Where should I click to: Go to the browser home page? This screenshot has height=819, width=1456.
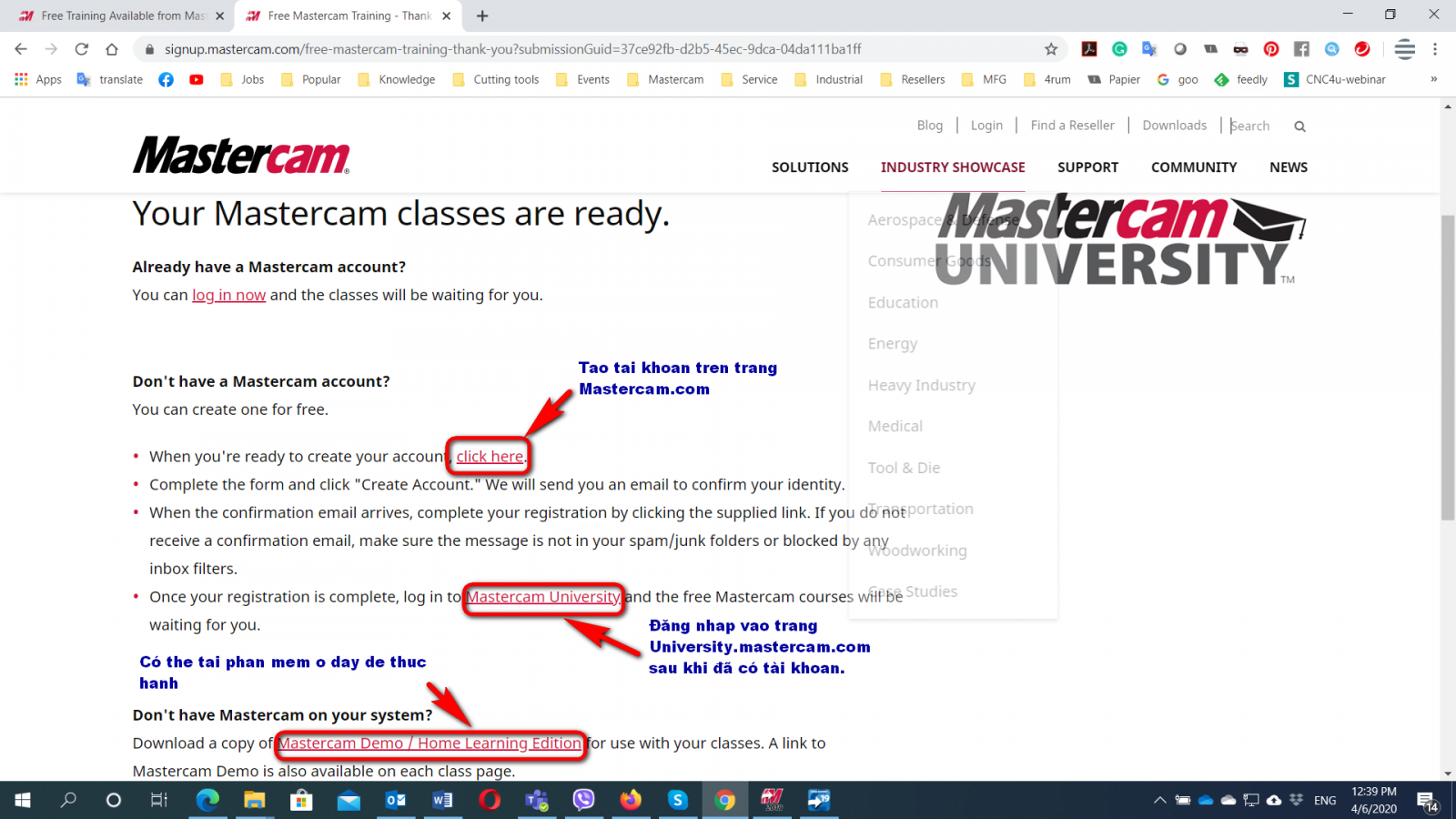point(112,49)
